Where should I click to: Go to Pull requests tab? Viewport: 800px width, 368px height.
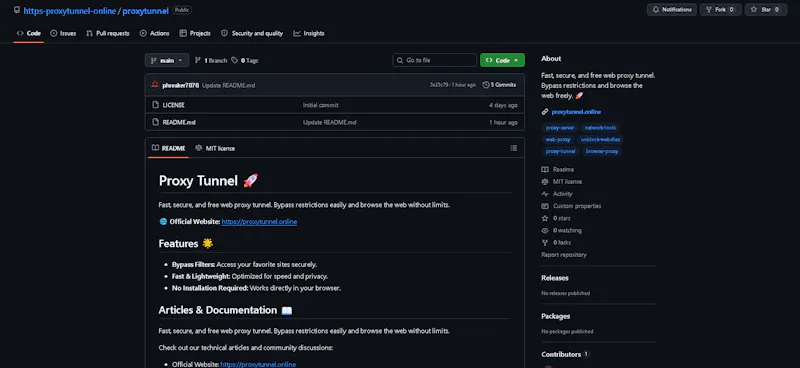coord(108,33)
